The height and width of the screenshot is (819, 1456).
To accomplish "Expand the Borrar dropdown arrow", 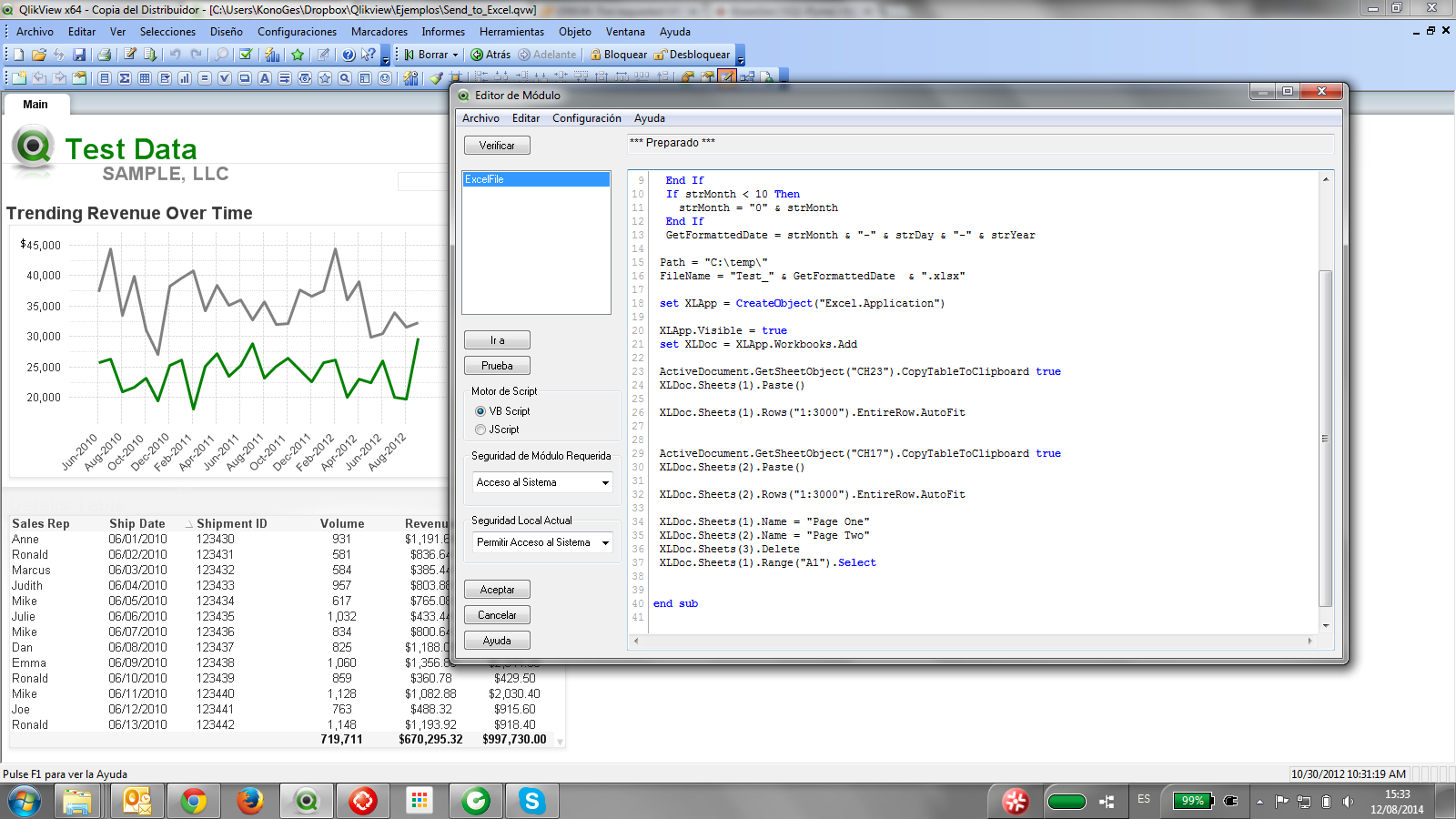I will click(455, 55).
